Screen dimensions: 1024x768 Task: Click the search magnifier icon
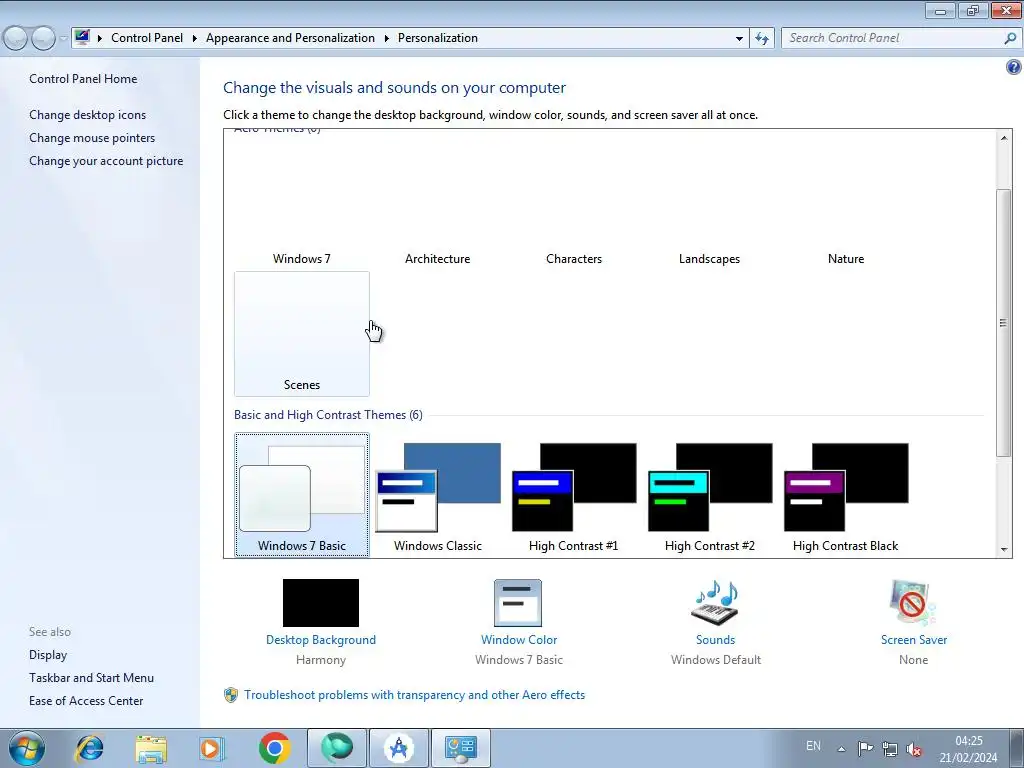click(1010, 38)
